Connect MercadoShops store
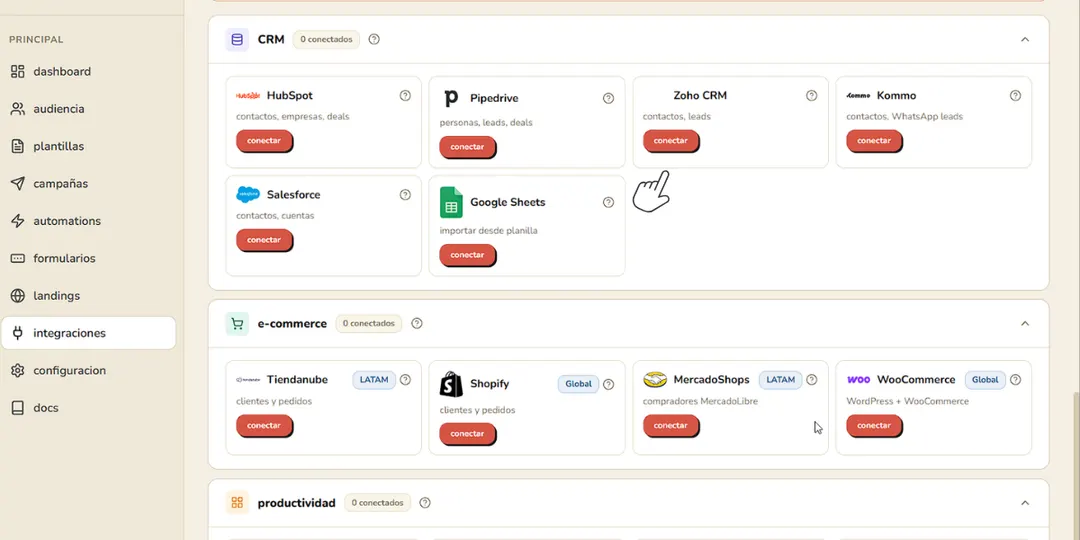This screenshot has height=540, width=1080. [x=671, y=426]
